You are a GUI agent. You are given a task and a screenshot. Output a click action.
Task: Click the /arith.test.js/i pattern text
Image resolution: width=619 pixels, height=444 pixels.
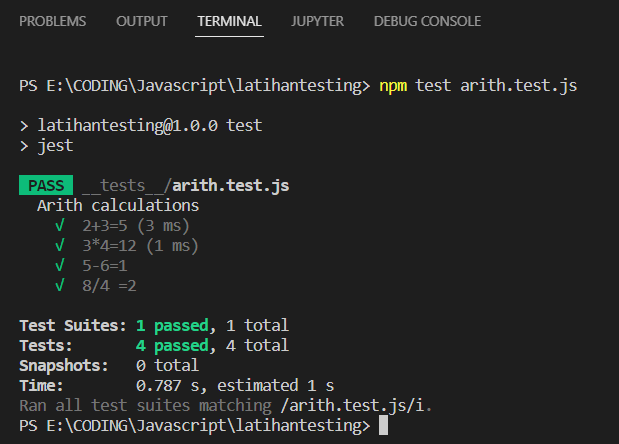pos(352,406)
